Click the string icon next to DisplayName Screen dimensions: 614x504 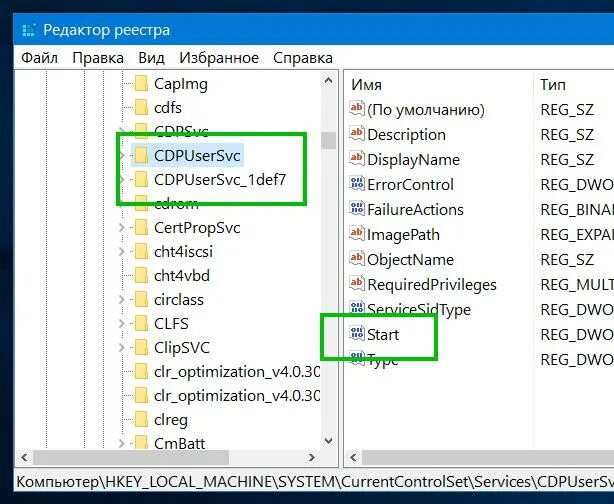pos(357,159)
